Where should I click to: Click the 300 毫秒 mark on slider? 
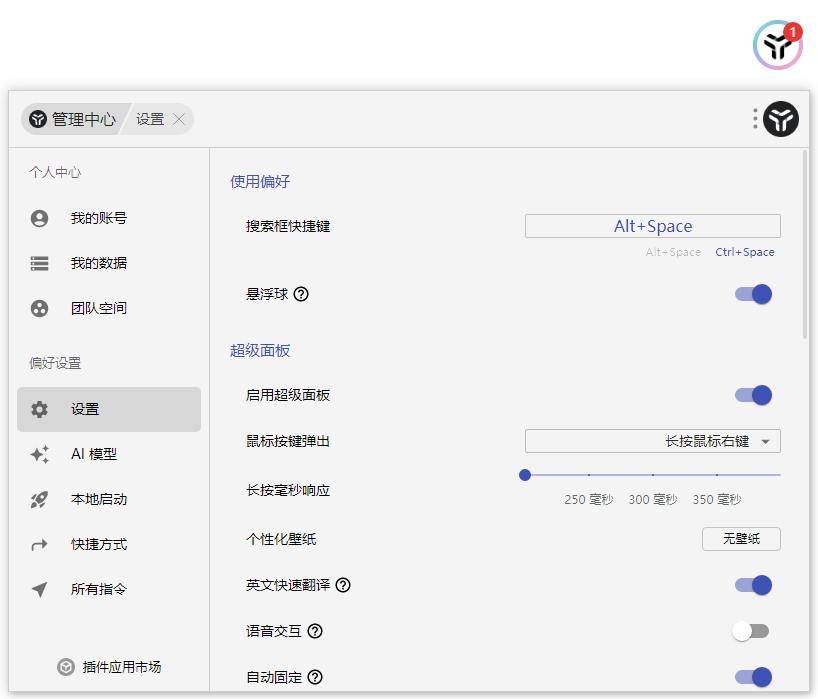652,475
